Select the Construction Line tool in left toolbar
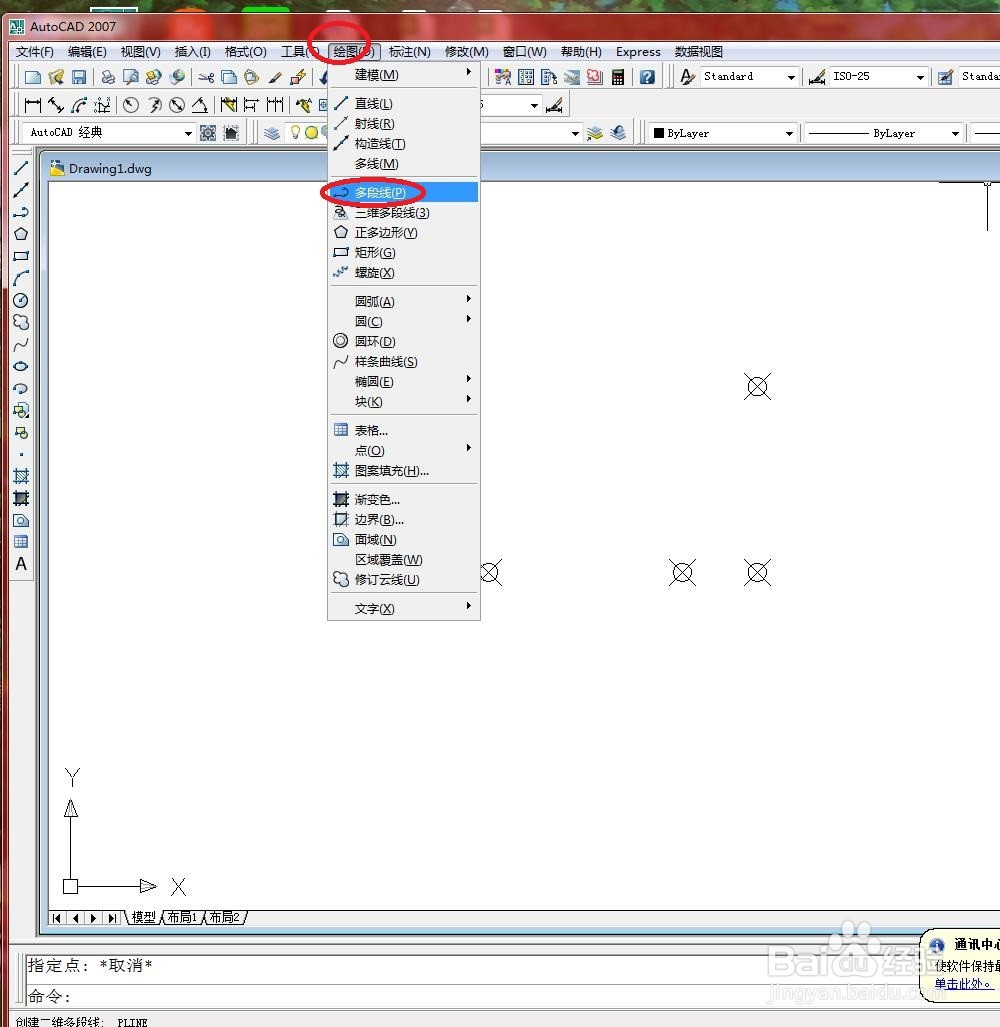This screenshot has width=1000, height=1027. tap(21, 190)
